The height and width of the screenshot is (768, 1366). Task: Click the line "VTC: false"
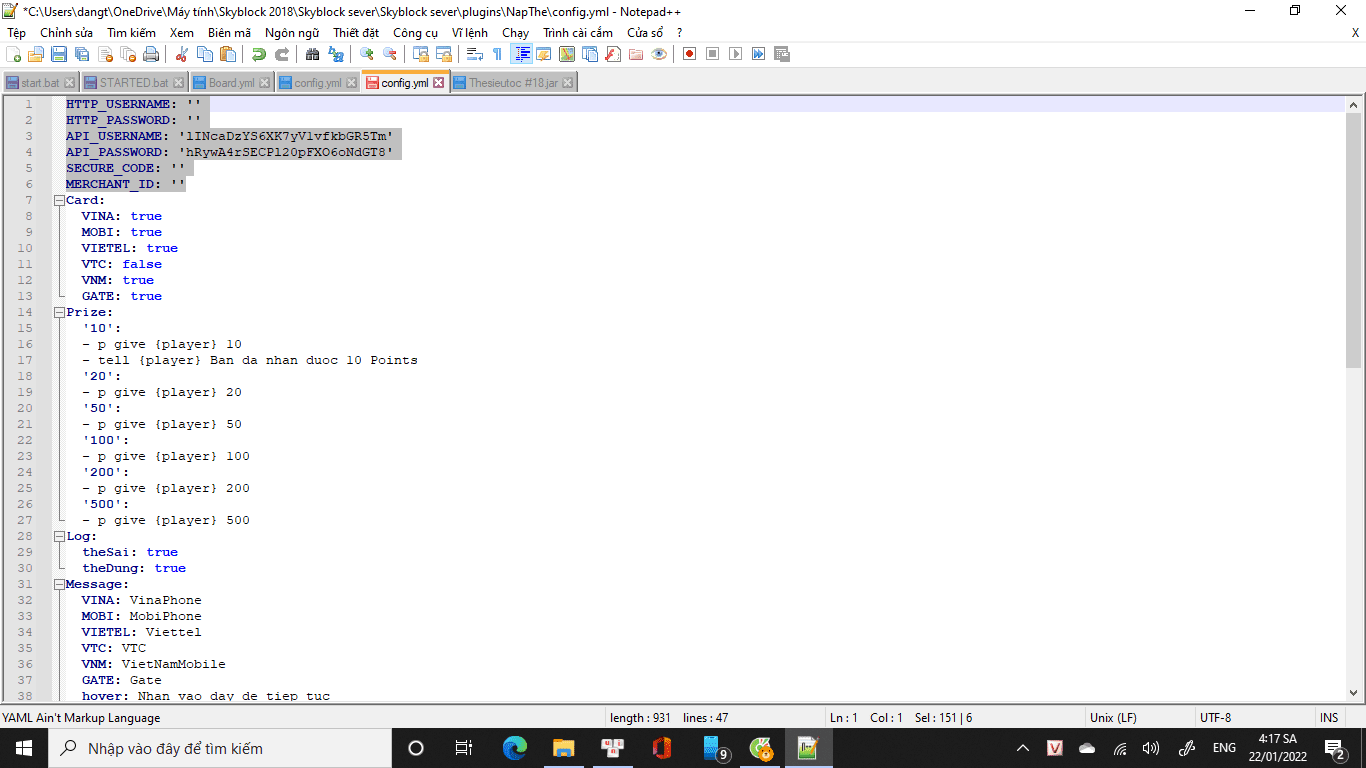121,264
